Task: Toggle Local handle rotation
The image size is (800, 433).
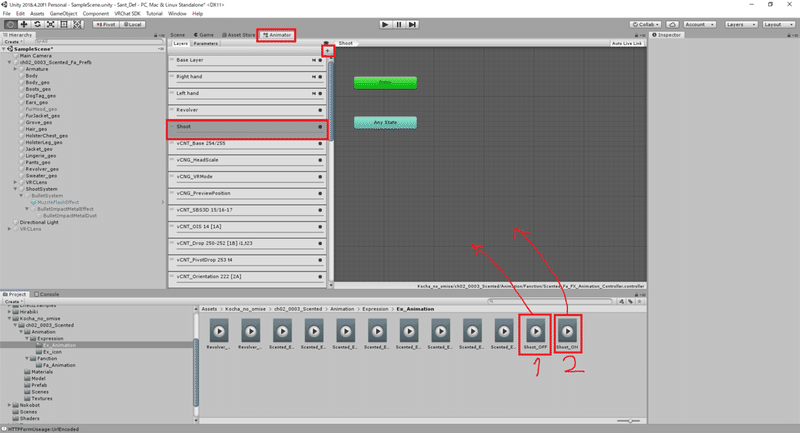Action: point(133,24)
